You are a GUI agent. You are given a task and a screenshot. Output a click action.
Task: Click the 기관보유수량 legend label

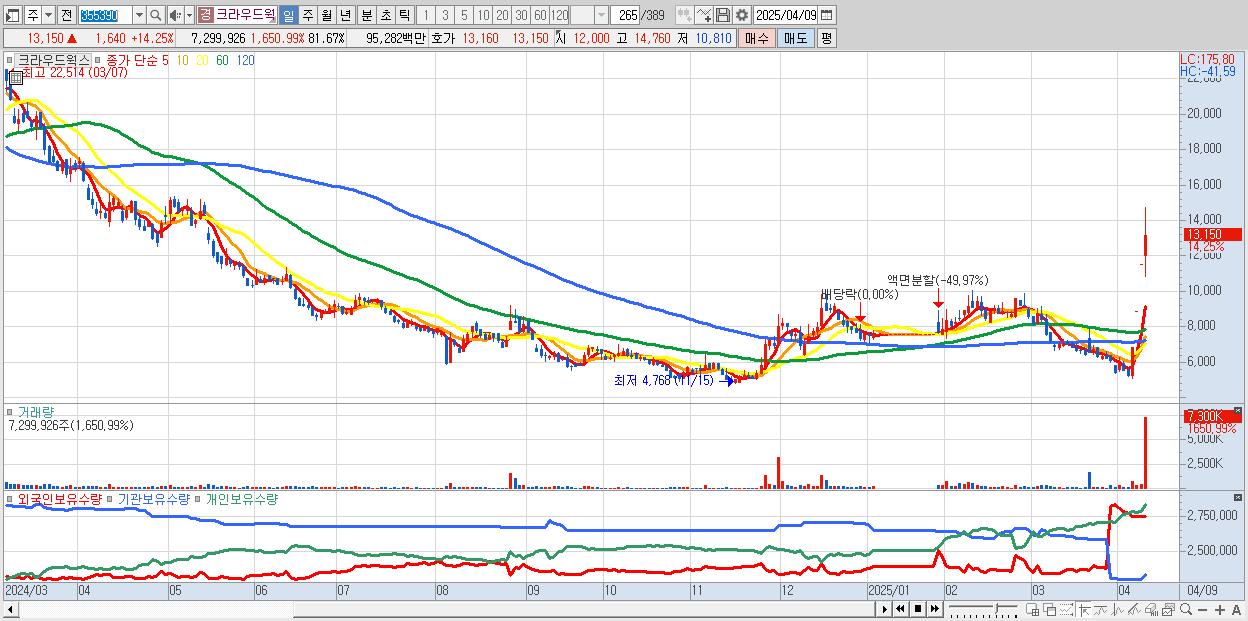tap(154, 499)
